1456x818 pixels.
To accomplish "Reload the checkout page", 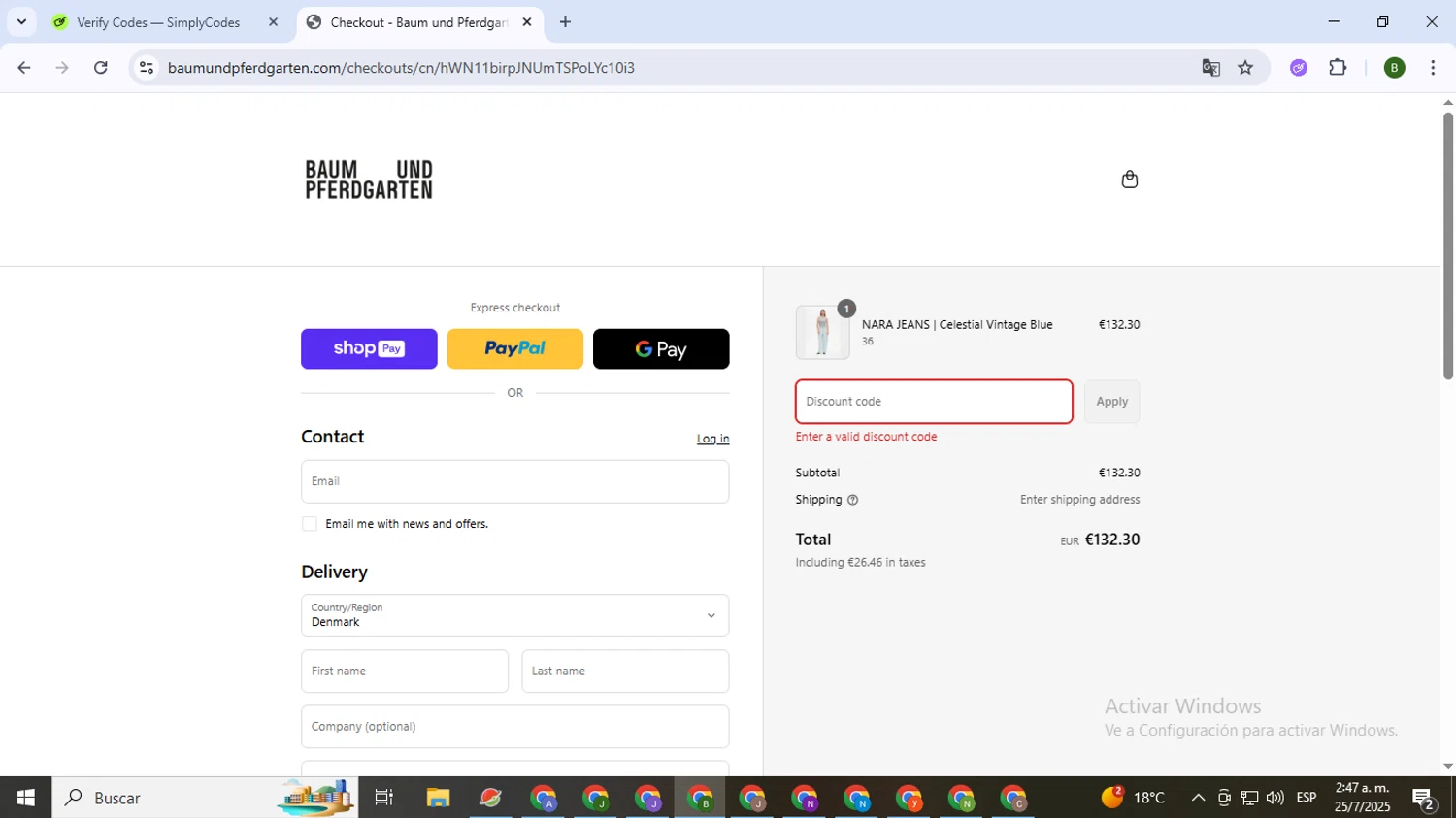I will [101, 68].
